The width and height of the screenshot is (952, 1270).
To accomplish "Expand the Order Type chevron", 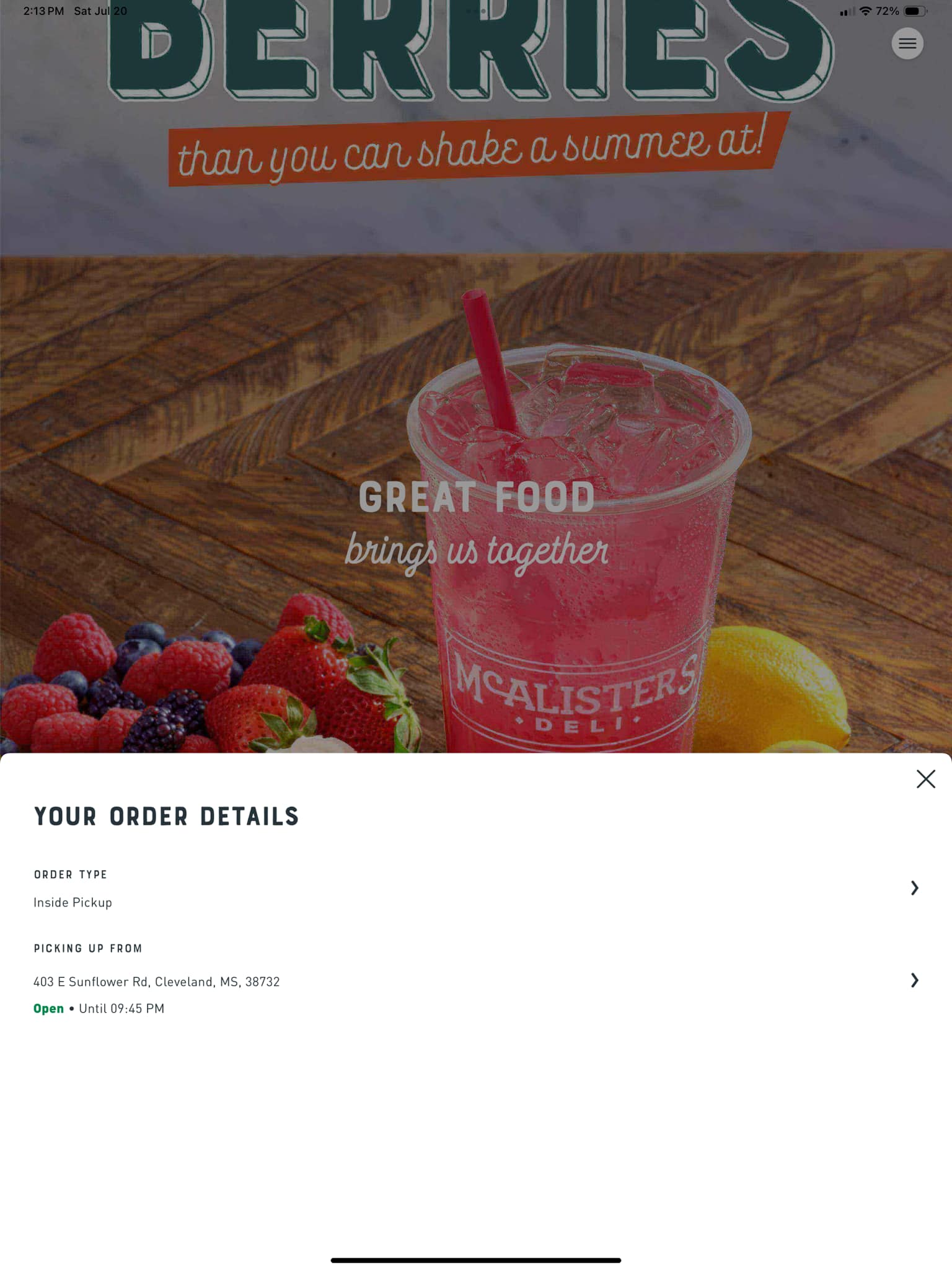I will tap(914, 888).
